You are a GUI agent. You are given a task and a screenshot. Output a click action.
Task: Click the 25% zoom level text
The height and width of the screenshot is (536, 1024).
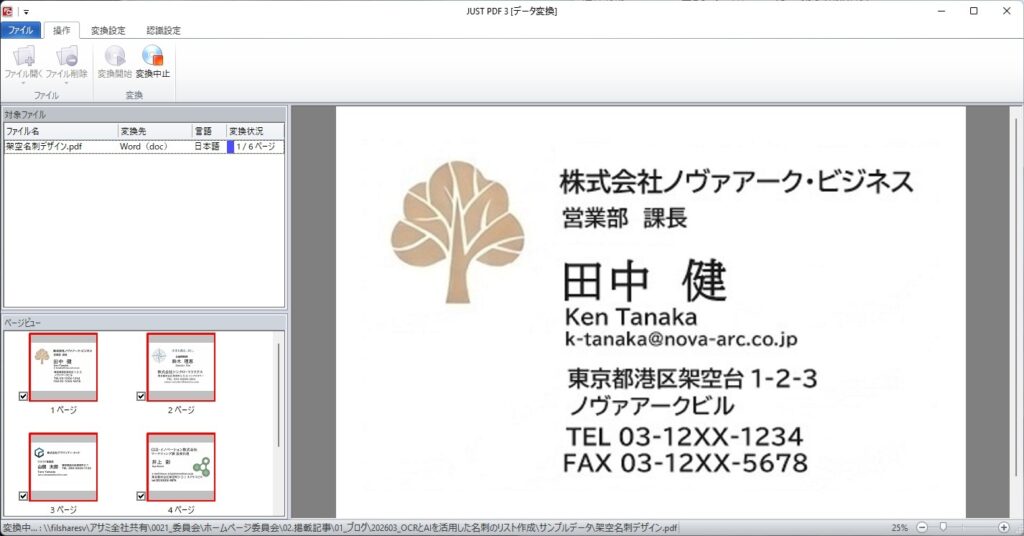pyautogui.click(x=899, y=528)
